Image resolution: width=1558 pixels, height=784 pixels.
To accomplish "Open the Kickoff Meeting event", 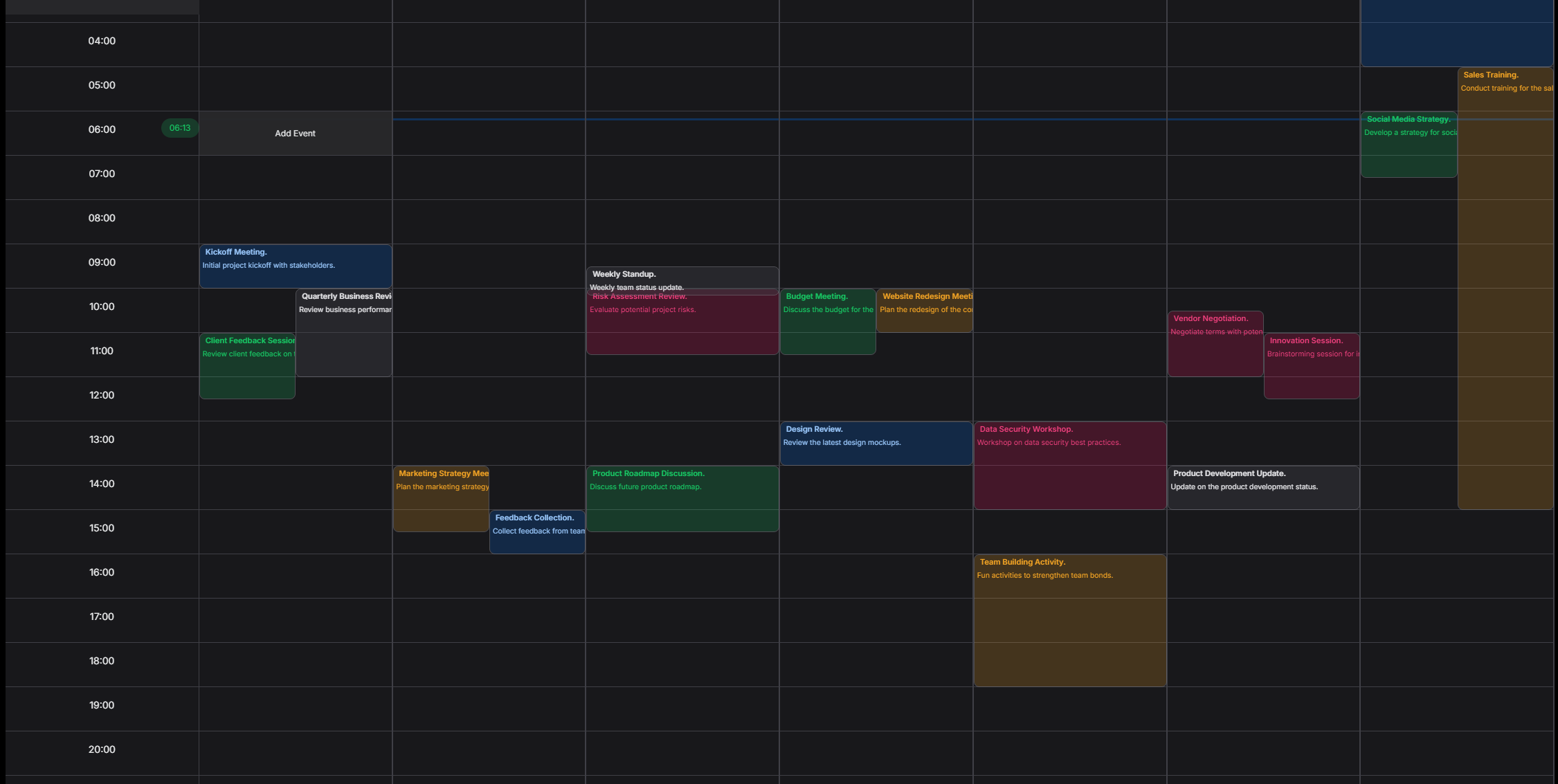I will coord(295,266).
